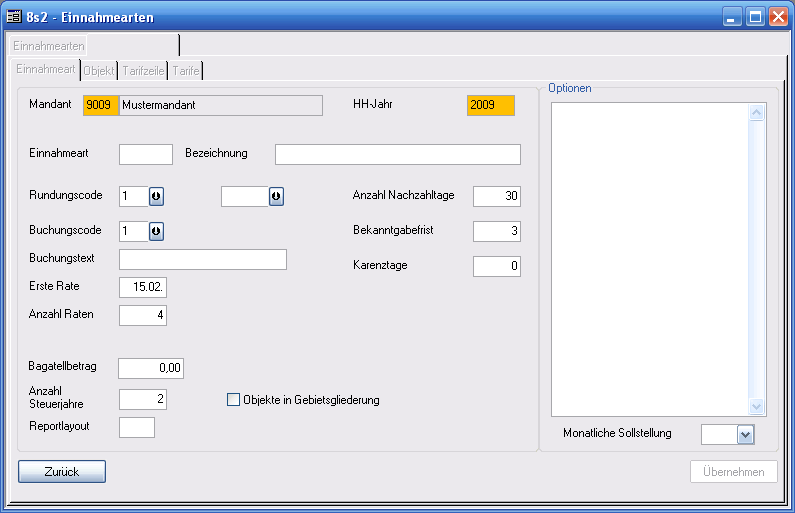The height and width of the screenshot is (513, 795).
Task: Select the Einnahmeart tab
Action: pos(46,70)
